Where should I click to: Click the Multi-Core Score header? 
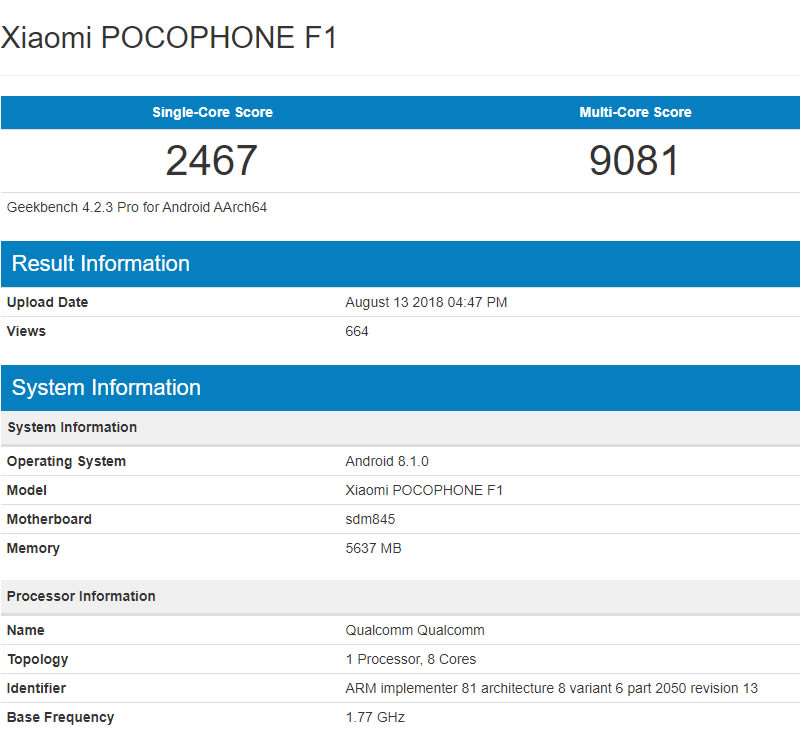[635, 112]
